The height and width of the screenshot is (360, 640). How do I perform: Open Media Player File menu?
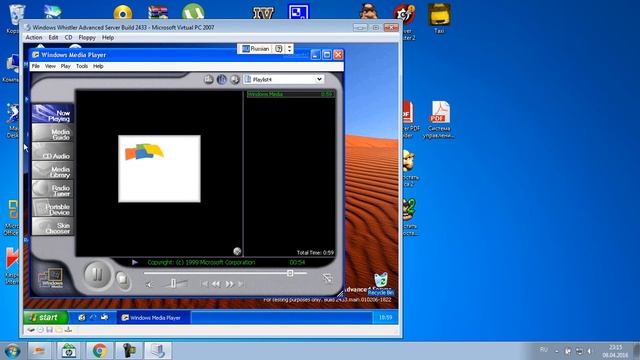pyautogui.click(x=36, y=66)
